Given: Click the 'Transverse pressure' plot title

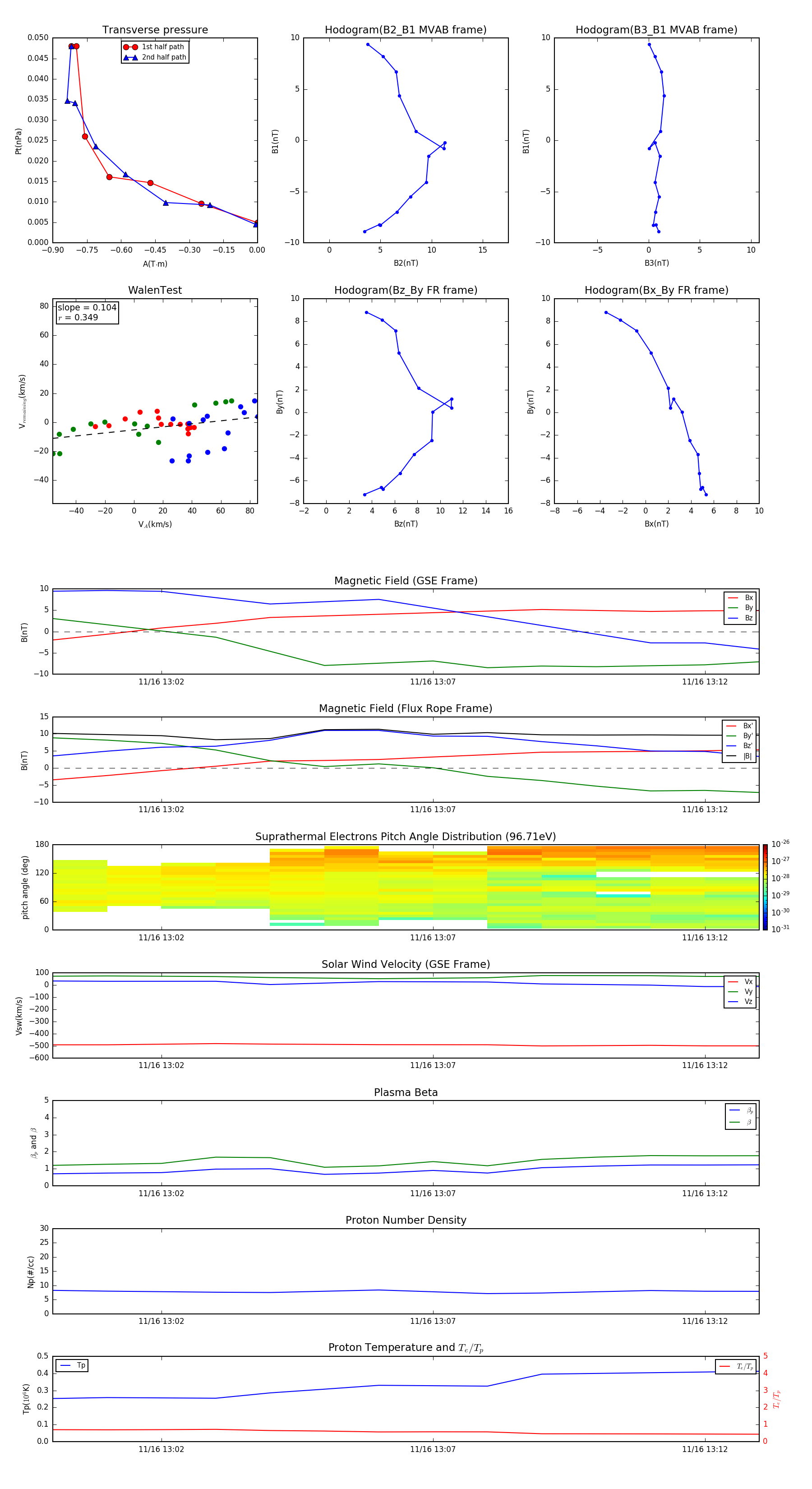Looking at the screenshot, I should [155, 30].
